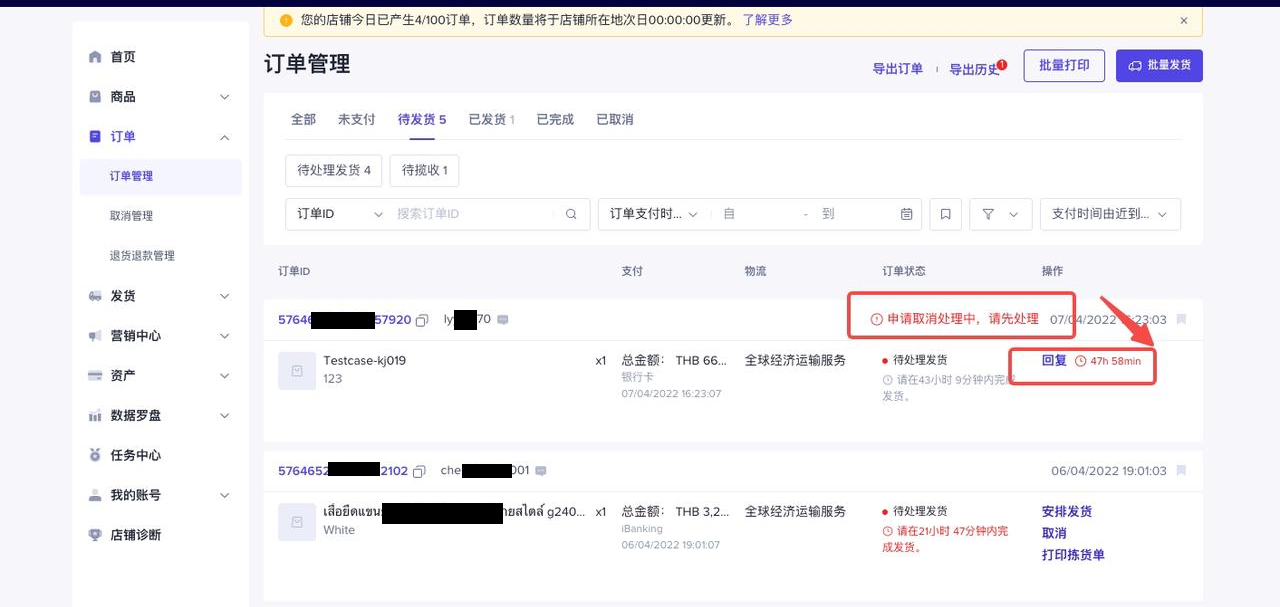Click the search magnifier in order ID field
Image resolution: width=1280 pixels, height=607 pixels.
point(571,214)
